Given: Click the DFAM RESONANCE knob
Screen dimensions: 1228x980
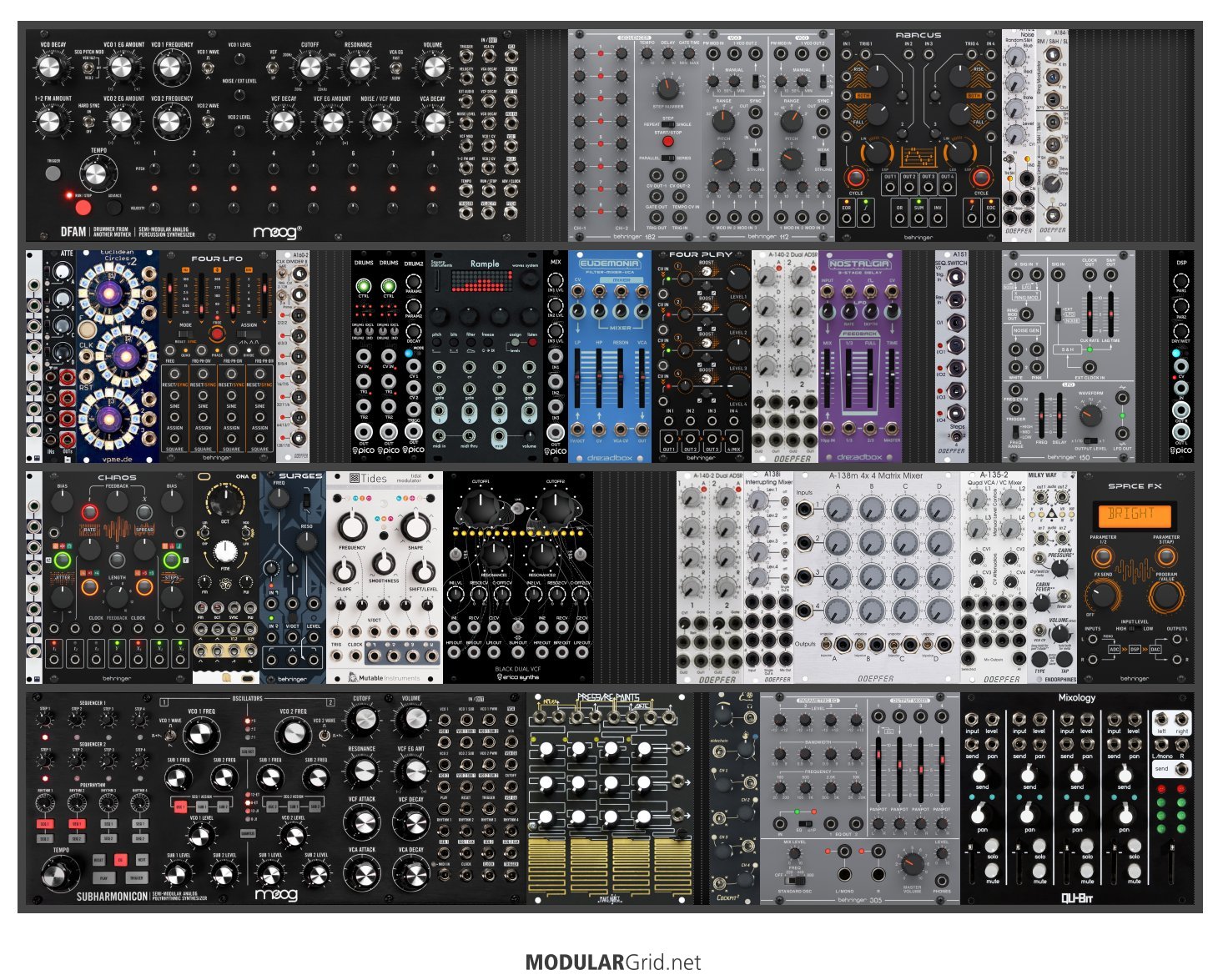Looking at the screenshot, I should click(x=358, y=69).
